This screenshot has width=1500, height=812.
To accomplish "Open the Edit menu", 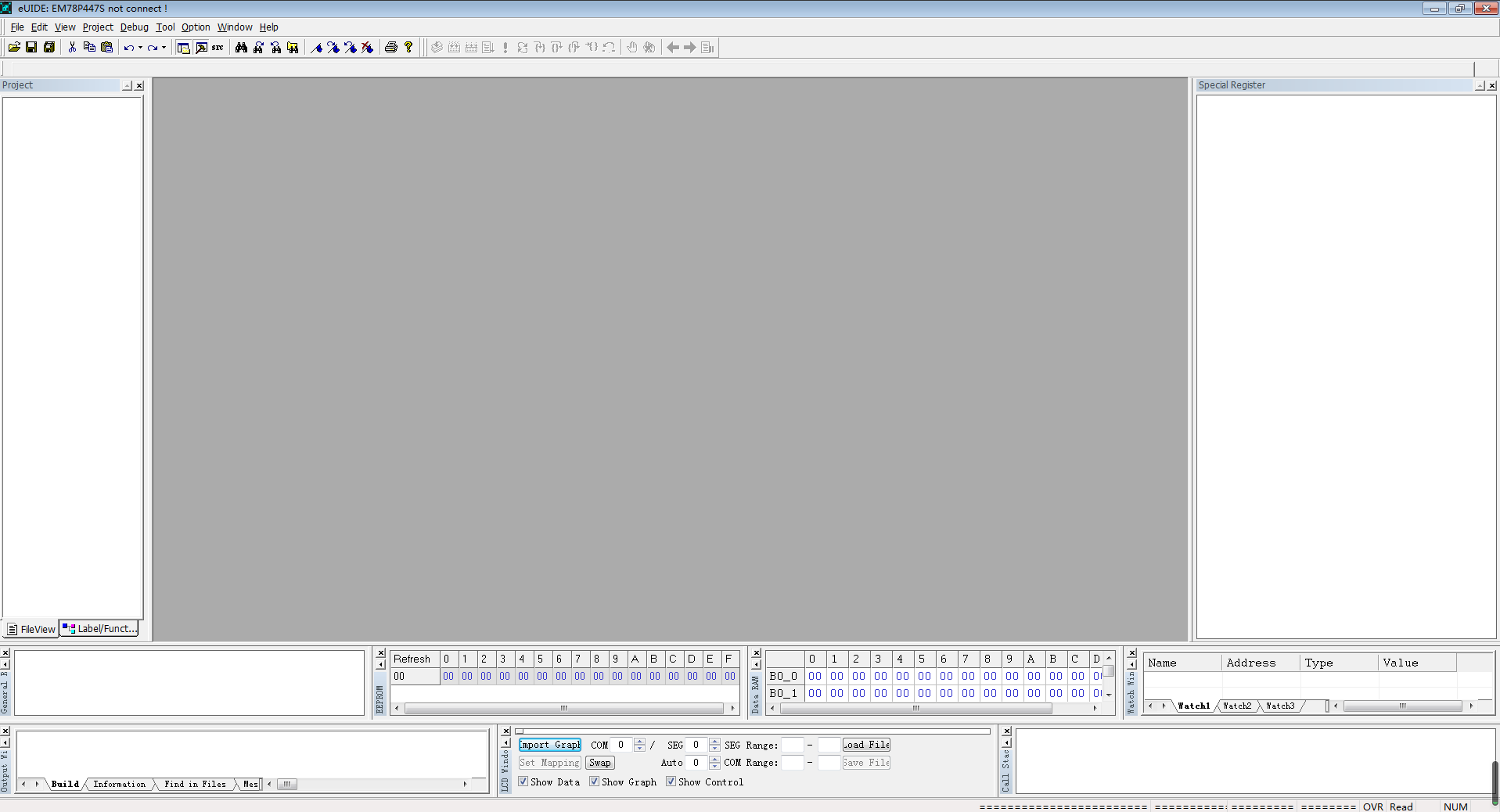I will point(39,27).
